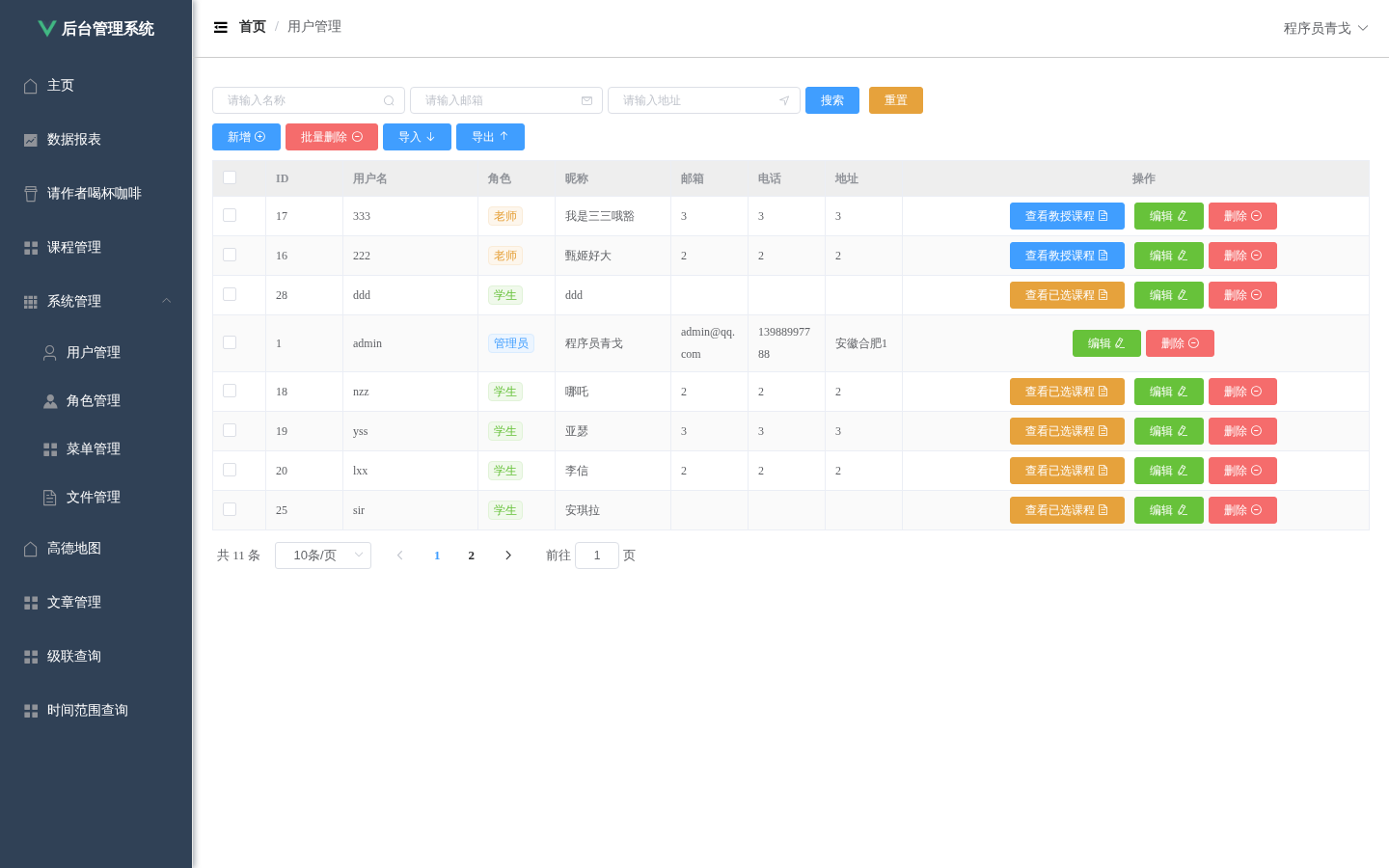Viewport: 1389px width, 868px height.
Task: Select 用户管理 submenu item
Action: (x=96, y=353)
